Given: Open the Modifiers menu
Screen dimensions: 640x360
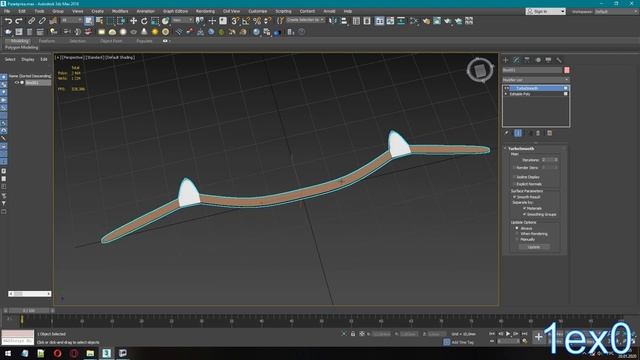Looking at the screenshot, I should pos(120,11).
